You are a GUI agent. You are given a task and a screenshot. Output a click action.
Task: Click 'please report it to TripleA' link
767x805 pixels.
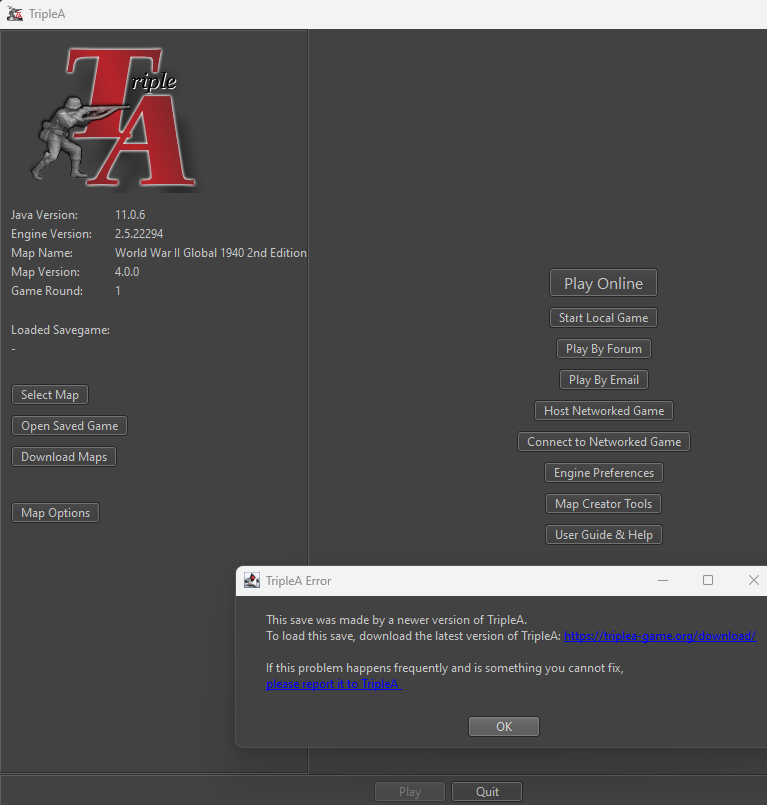(x=334, y=684)
